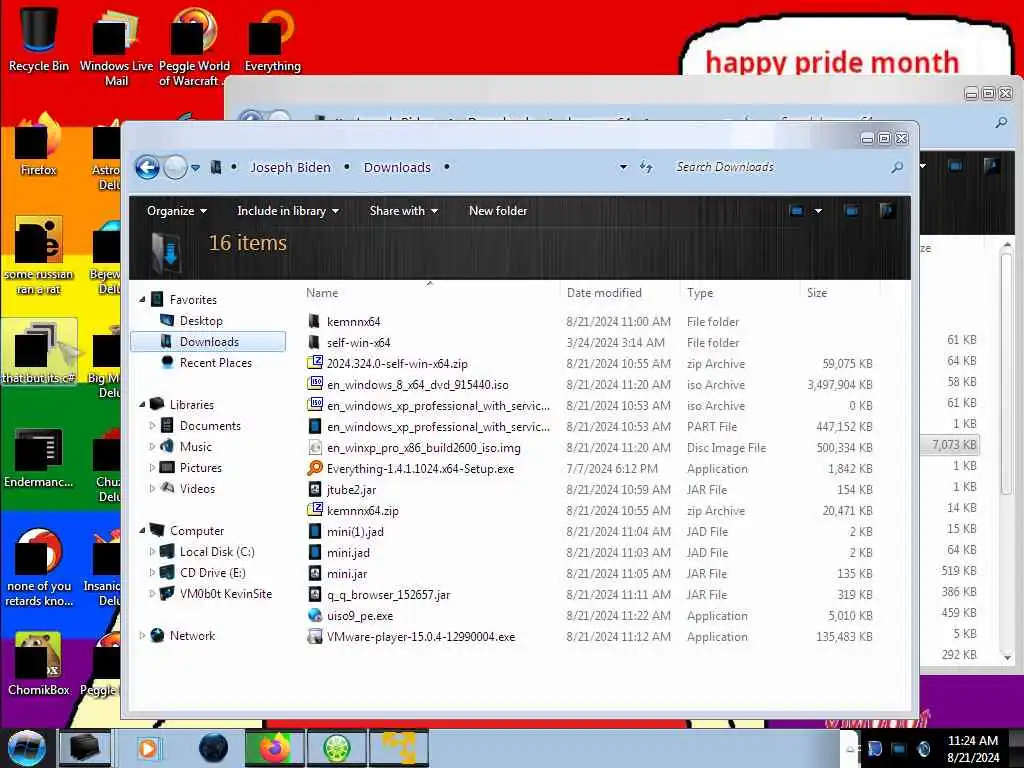This screenshot has height=768, width=1024.
Task: Expand the Pictures library node
Action: (x=152, y=468)
